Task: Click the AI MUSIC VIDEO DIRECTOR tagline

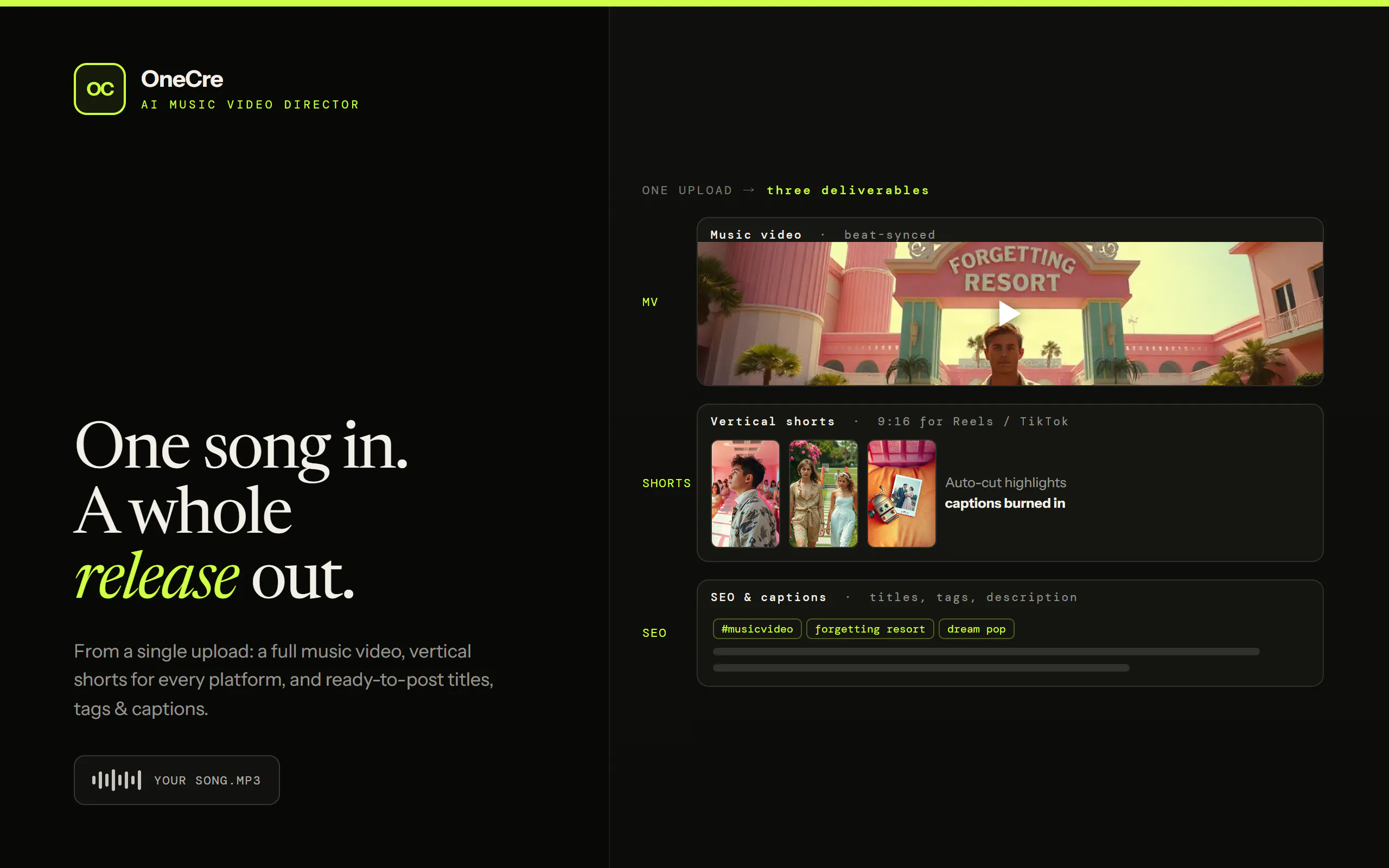Action: coord(250,105)
